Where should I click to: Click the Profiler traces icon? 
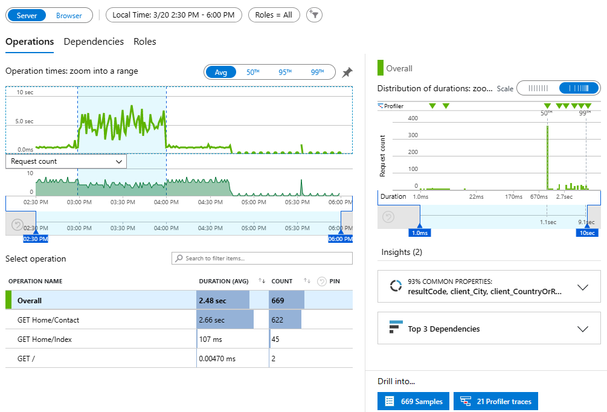465,401
